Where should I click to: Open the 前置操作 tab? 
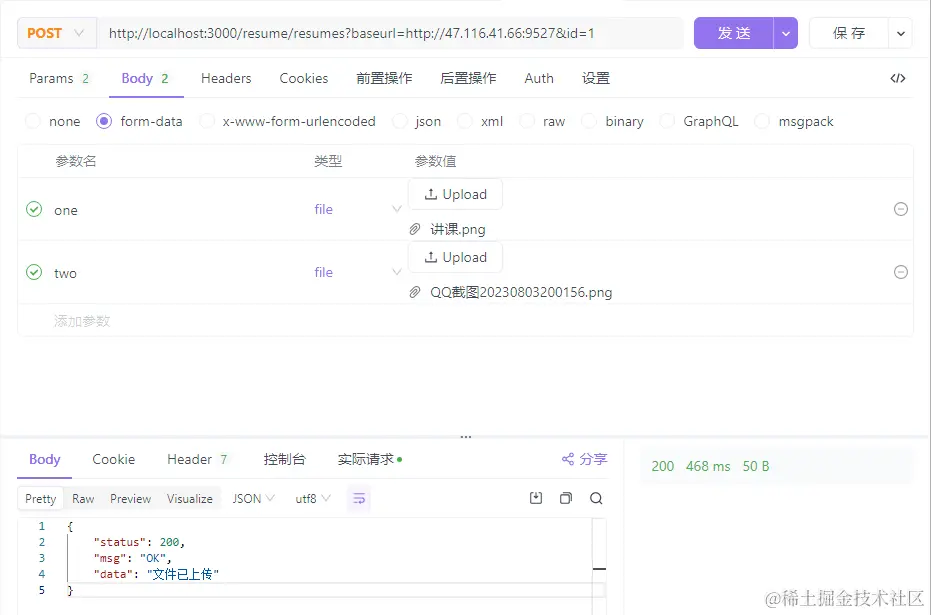(384, 78)
